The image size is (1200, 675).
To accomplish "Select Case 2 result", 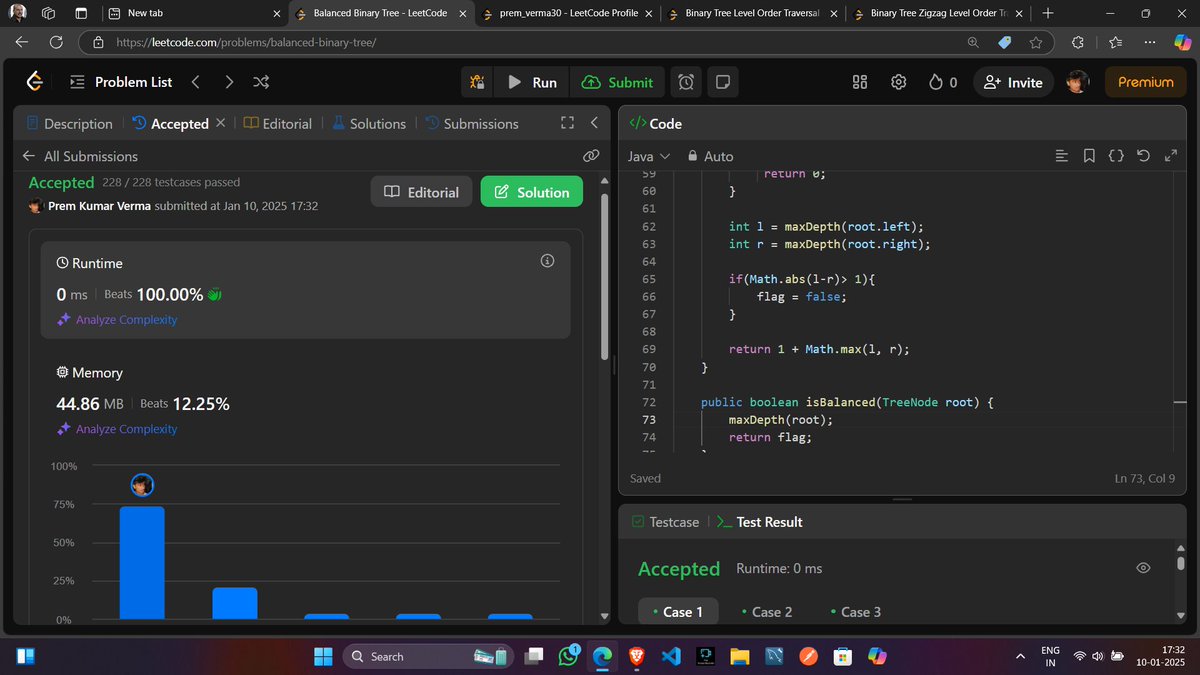I will [x=767, y=611].
